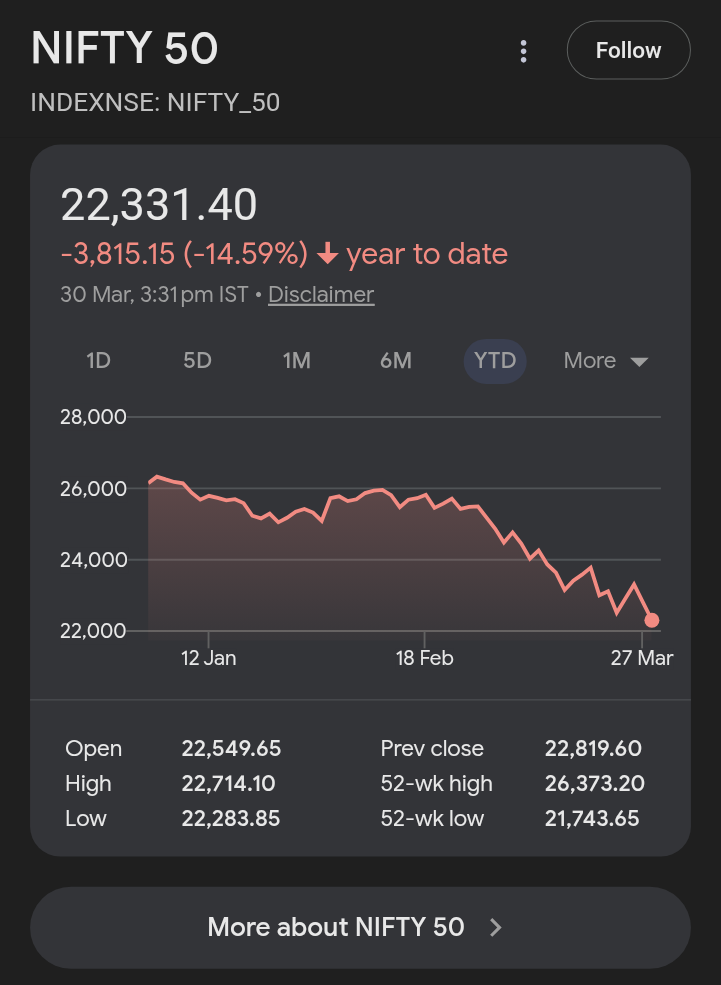This screenshot has width=721, height=985.
Task: Select the 1D time range tab
Action: click(x=98, y=361)
